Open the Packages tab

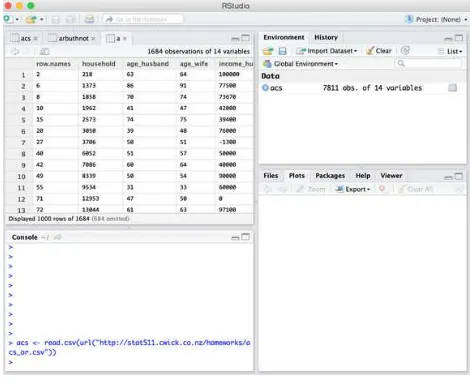330,176
